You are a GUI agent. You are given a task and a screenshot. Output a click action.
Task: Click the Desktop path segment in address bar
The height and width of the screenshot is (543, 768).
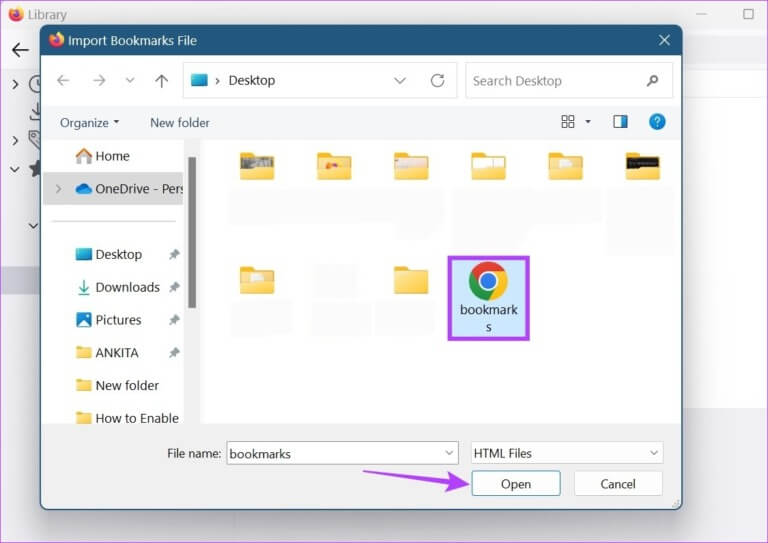(x=252, y=80)
